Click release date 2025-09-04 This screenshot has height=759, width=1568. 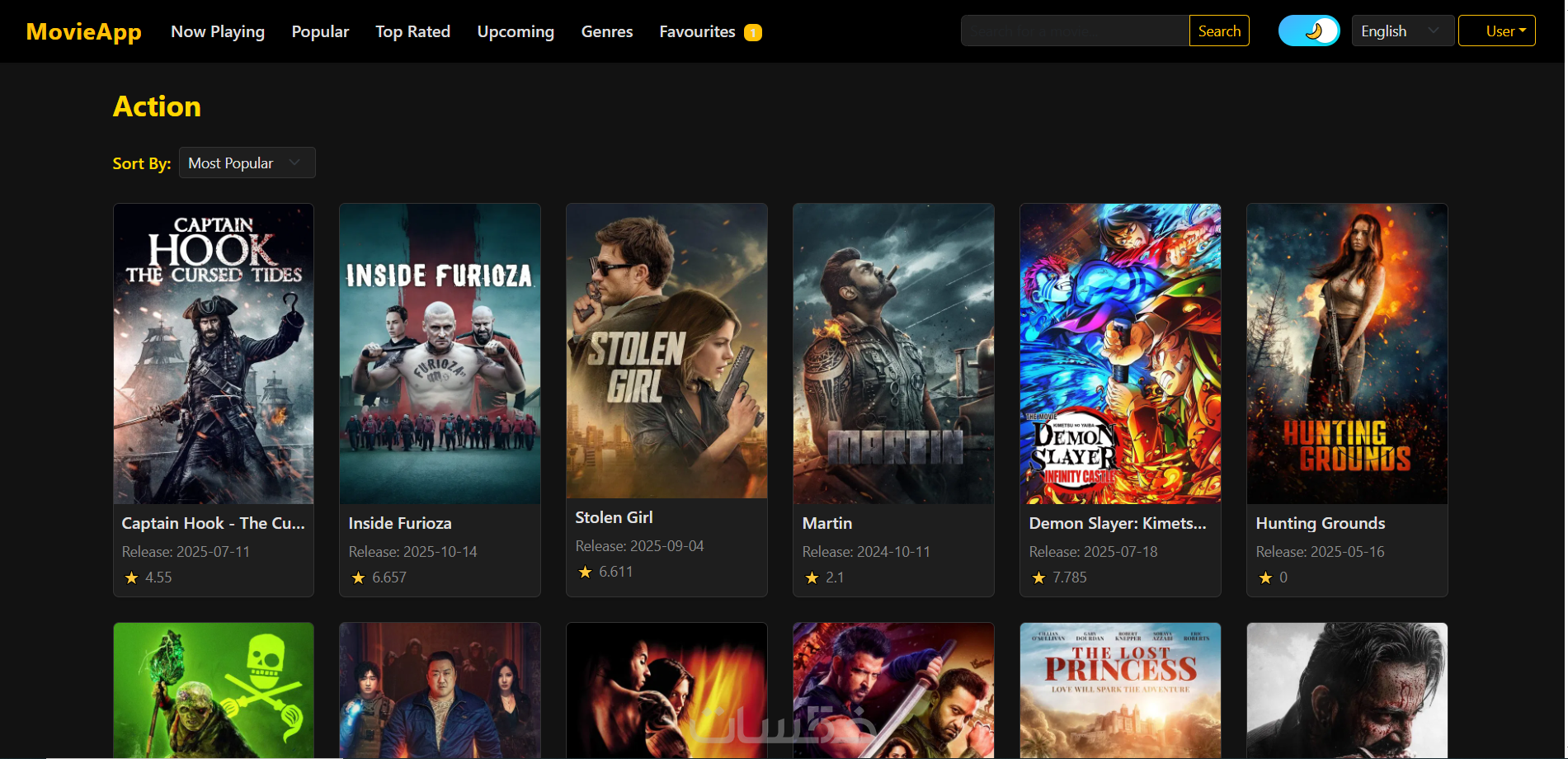pyautogui.click(x=639, y=546)
